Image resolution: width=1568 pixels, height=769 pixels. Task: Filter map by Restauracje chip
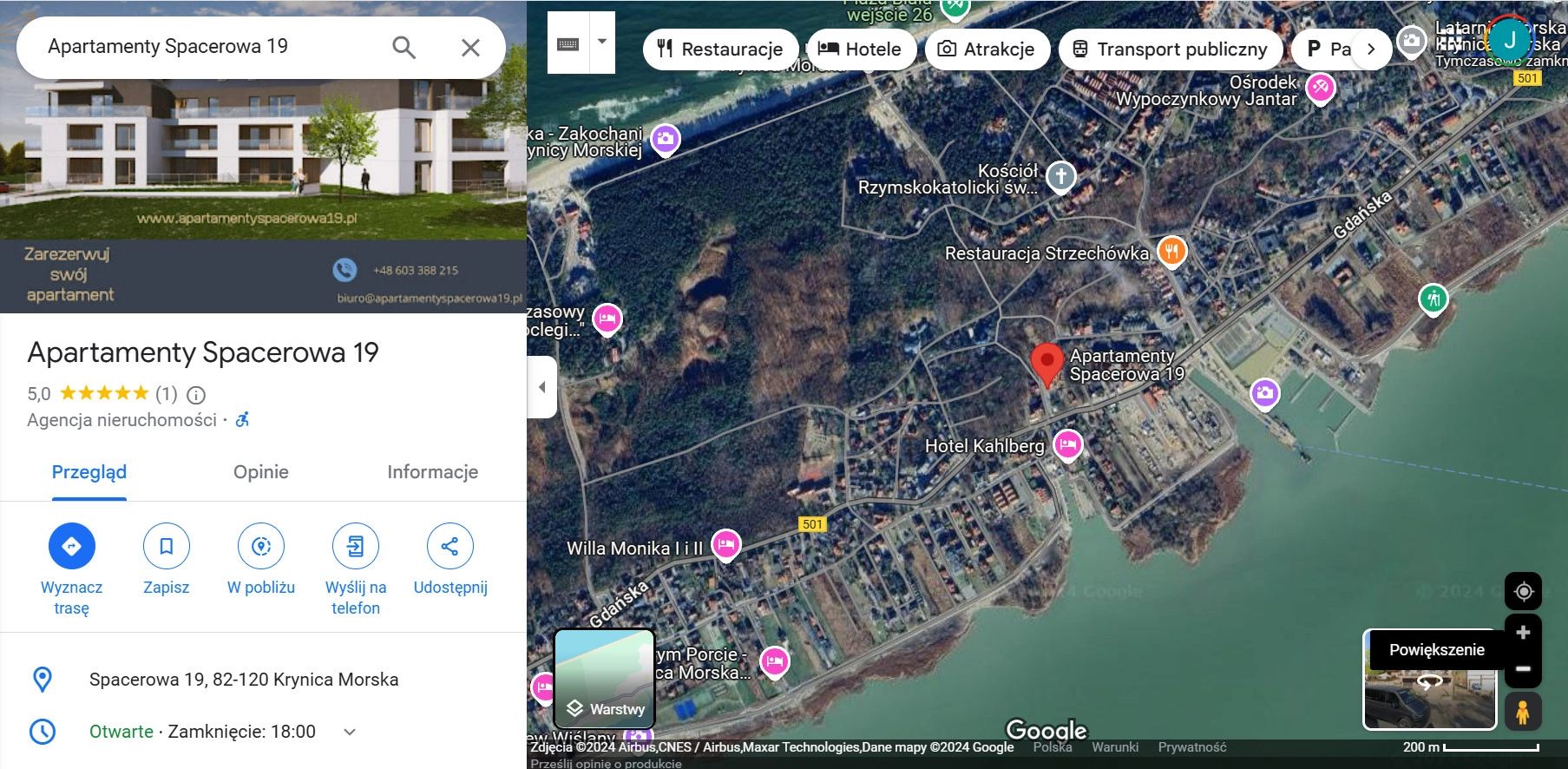point(720,49)
